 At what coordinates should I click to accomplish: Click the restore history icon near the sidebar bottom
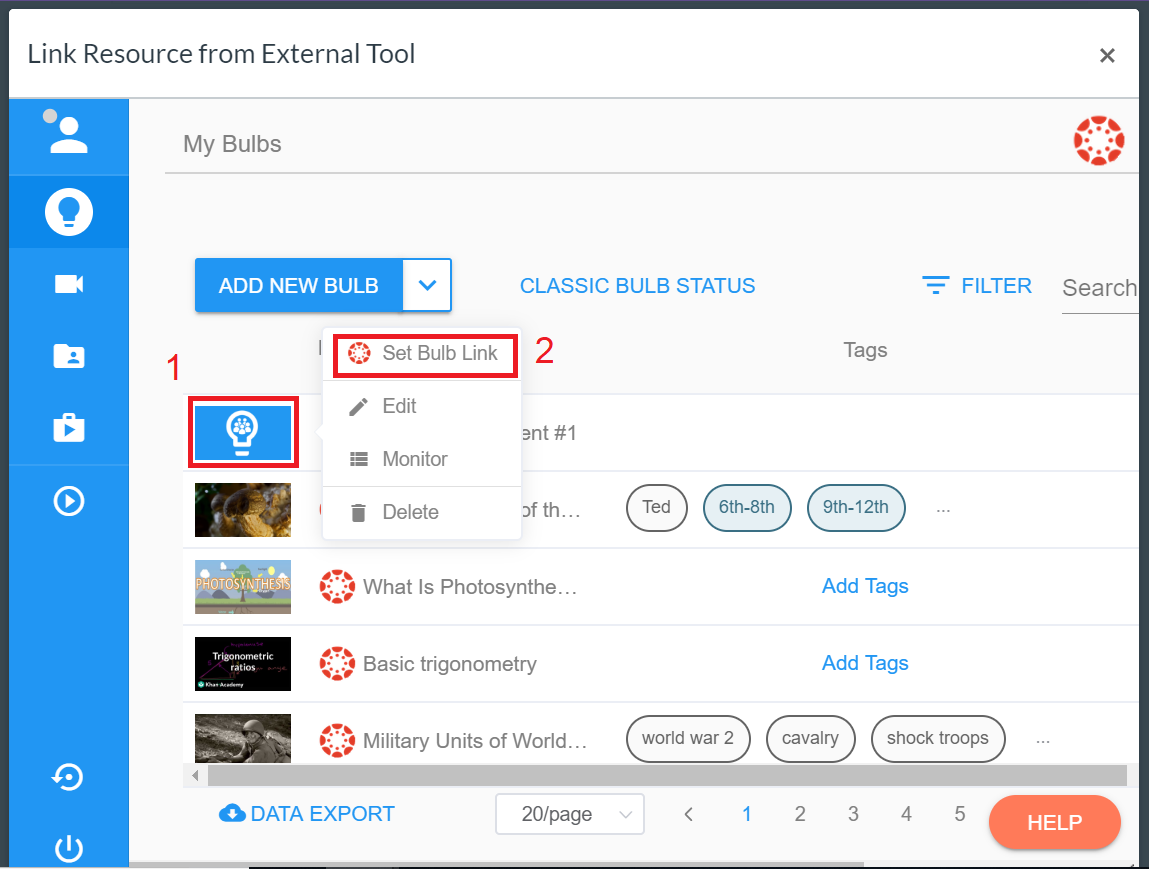pos(69,777)
